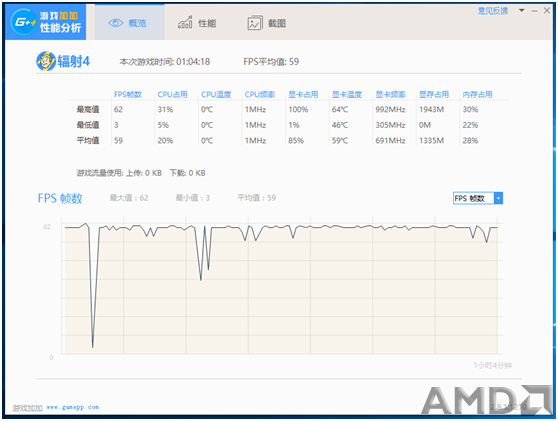The height and width of the screenshot is (421, 558).
Task: Click the bar chart icon beside 性能
Action: (x=185, y=23)
